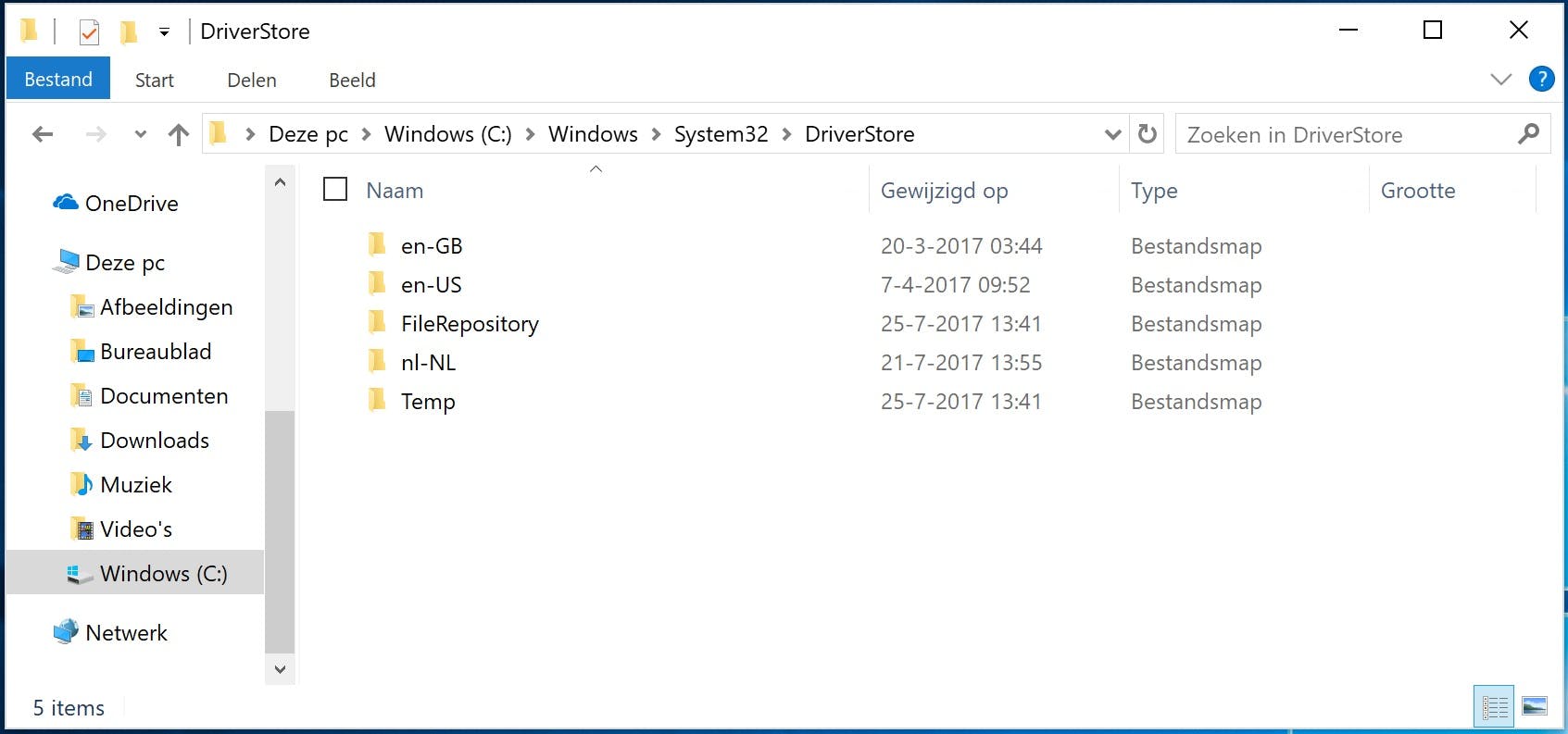
Task: Open the address bar history dropdown
Action: point(1112,135)
